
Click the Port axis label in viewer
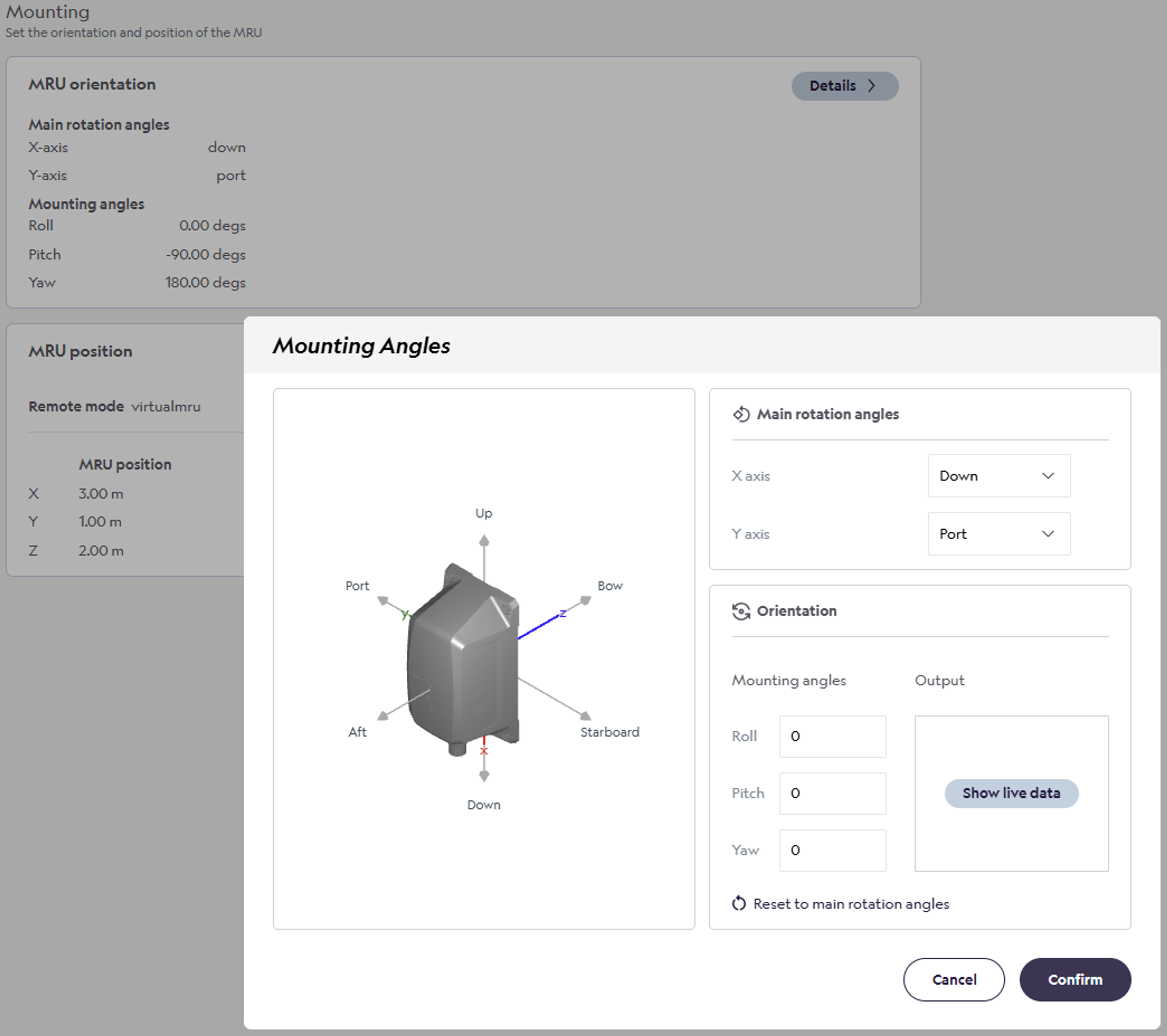click(x=357, y=586)
